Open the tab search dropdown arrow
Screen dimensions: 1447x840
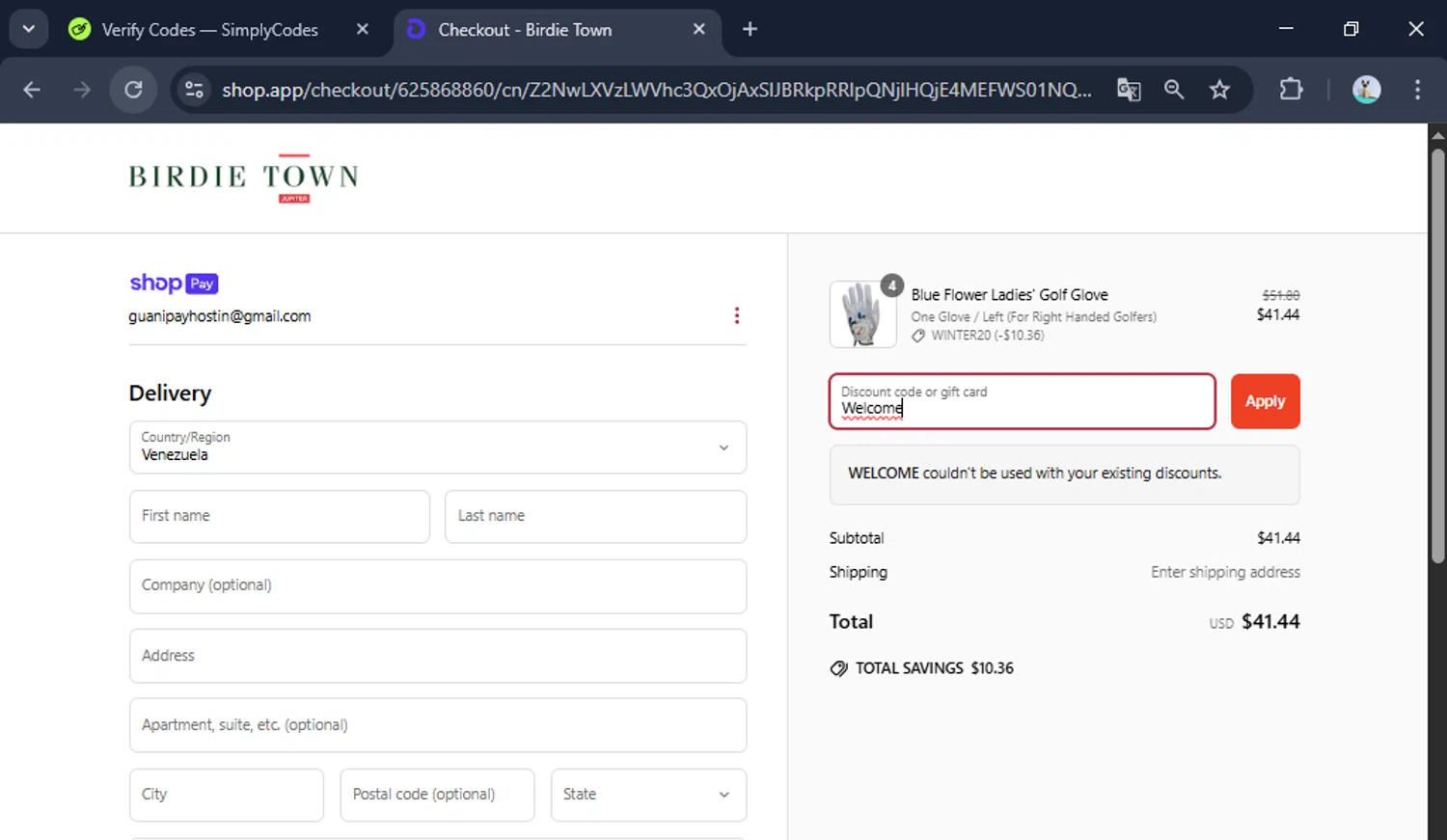29,29
